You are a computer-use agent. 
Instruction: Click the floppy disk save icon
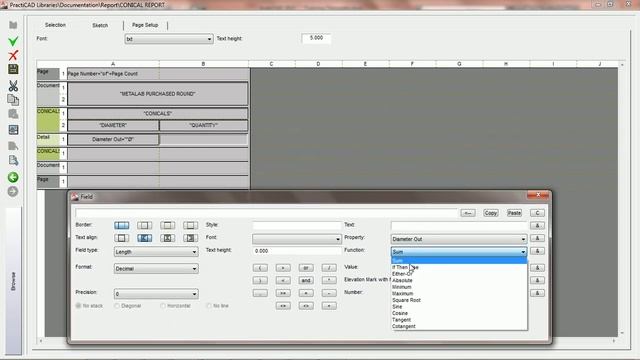coord(13,69)
